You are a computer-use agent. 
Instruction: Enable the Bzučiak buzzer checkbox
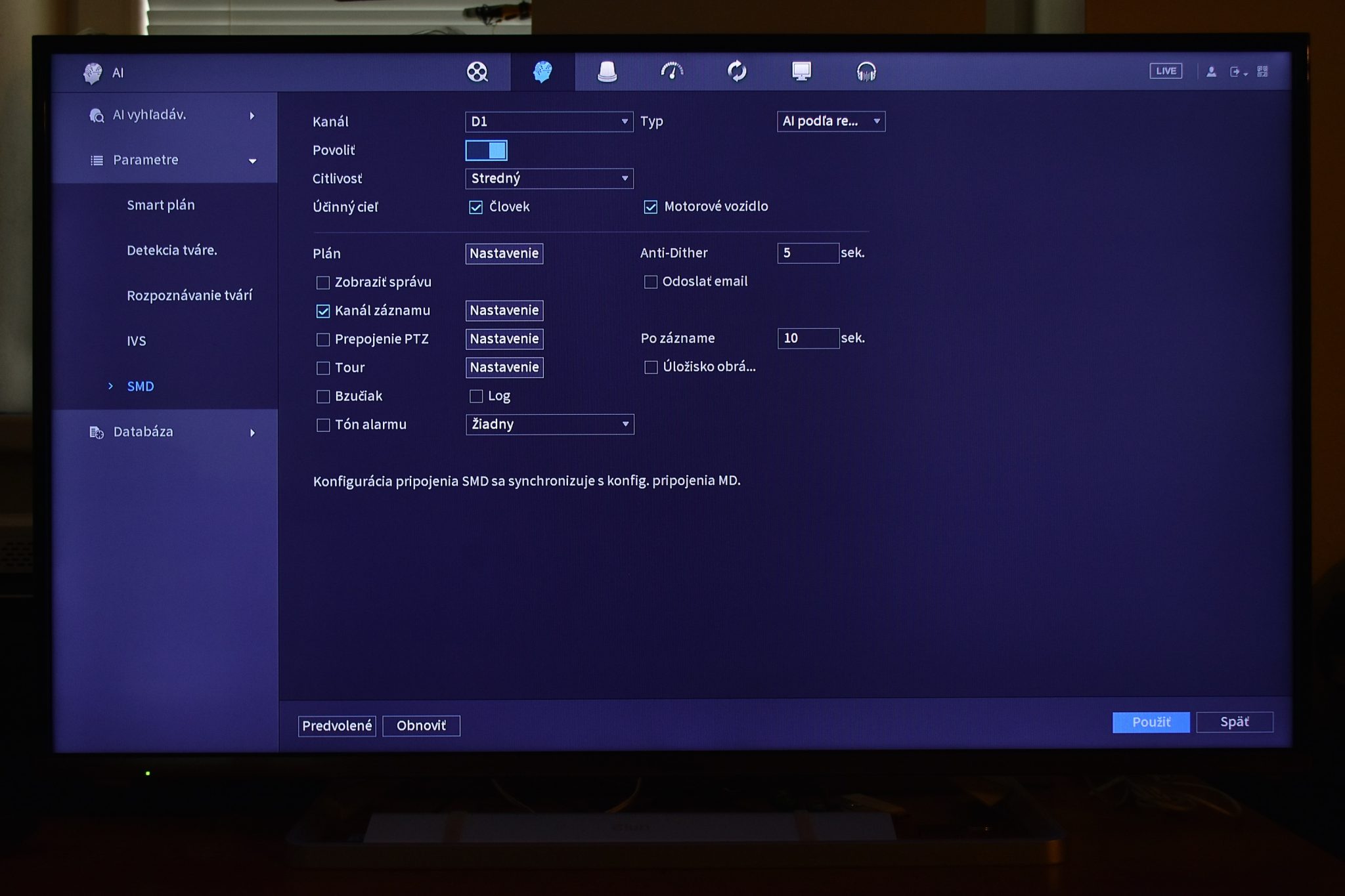(x=323, y=396)
